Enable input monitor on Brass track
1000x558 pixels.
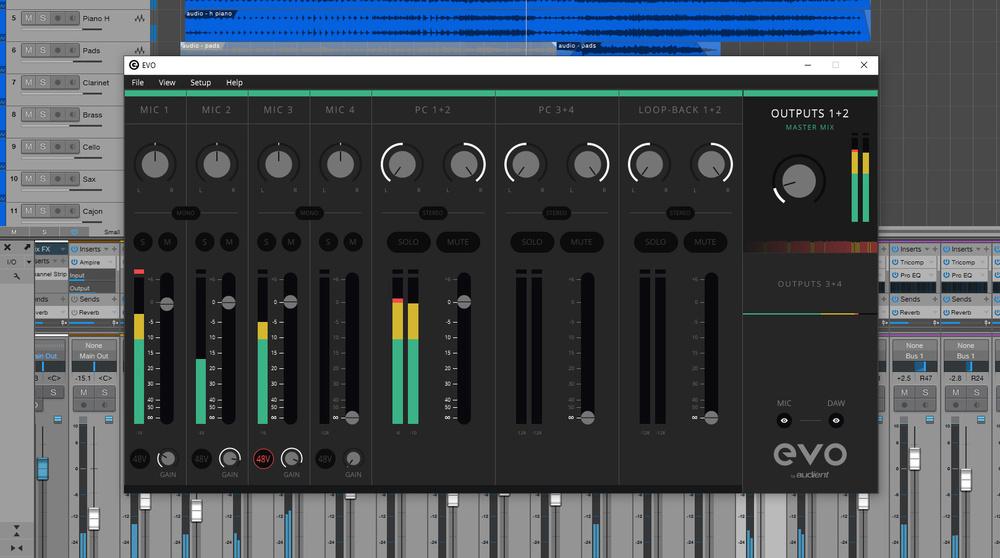73,115
